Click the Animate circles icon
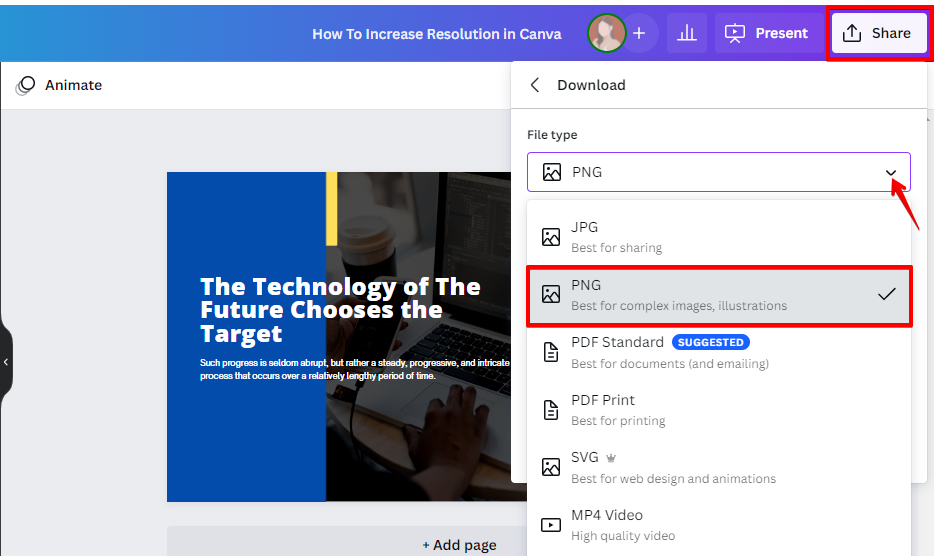 point(26,85)
